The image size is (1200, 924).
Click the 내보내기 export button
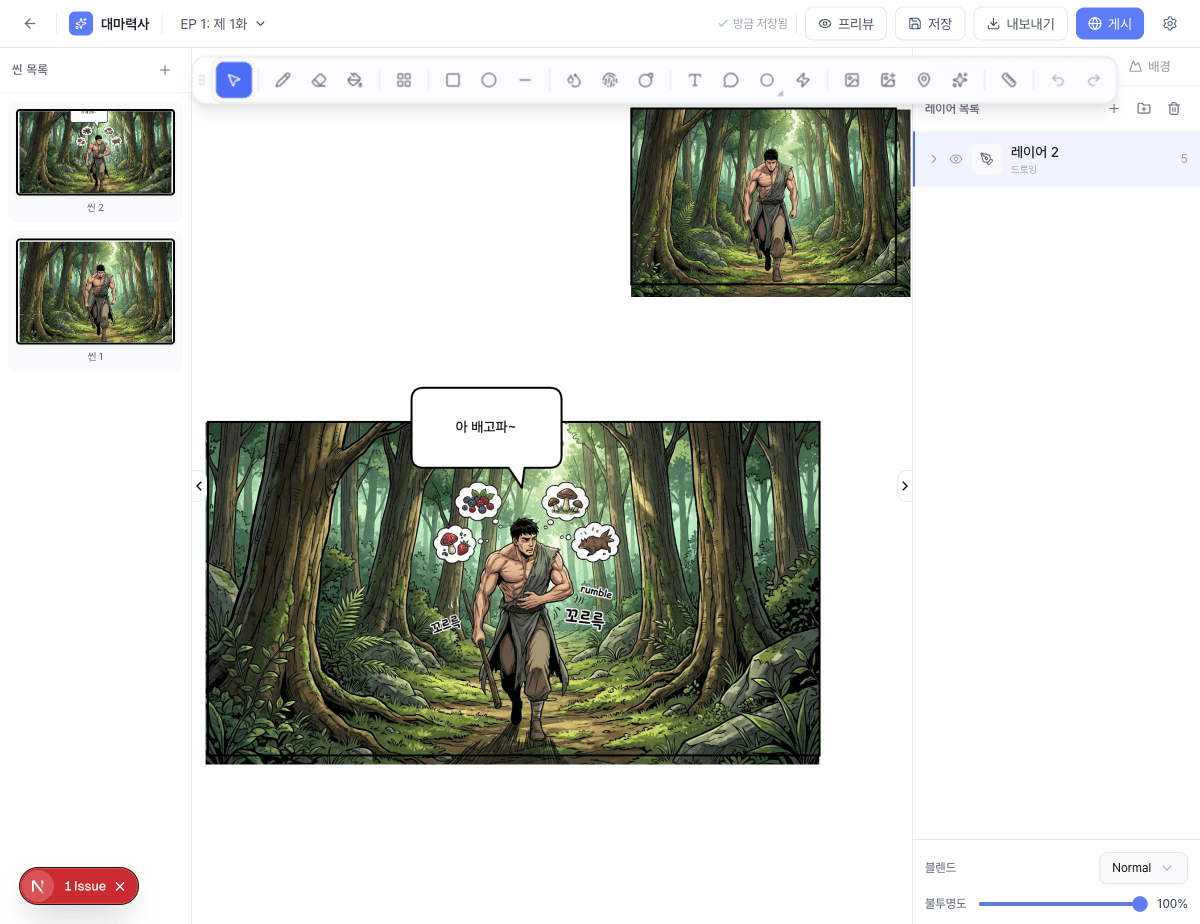(1021, 23)
